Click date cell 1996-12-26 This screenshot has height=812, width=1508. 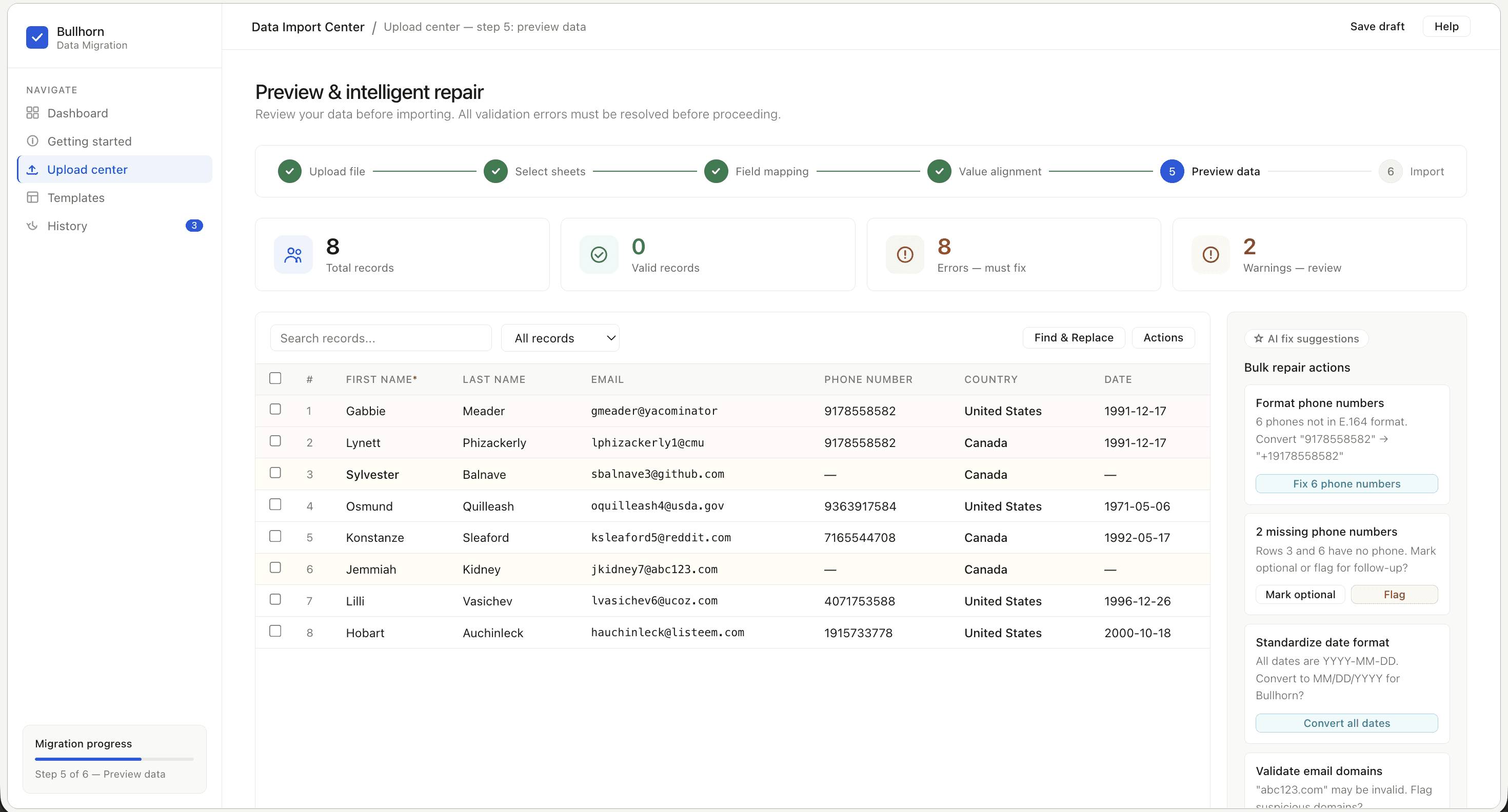[1137, 601]
